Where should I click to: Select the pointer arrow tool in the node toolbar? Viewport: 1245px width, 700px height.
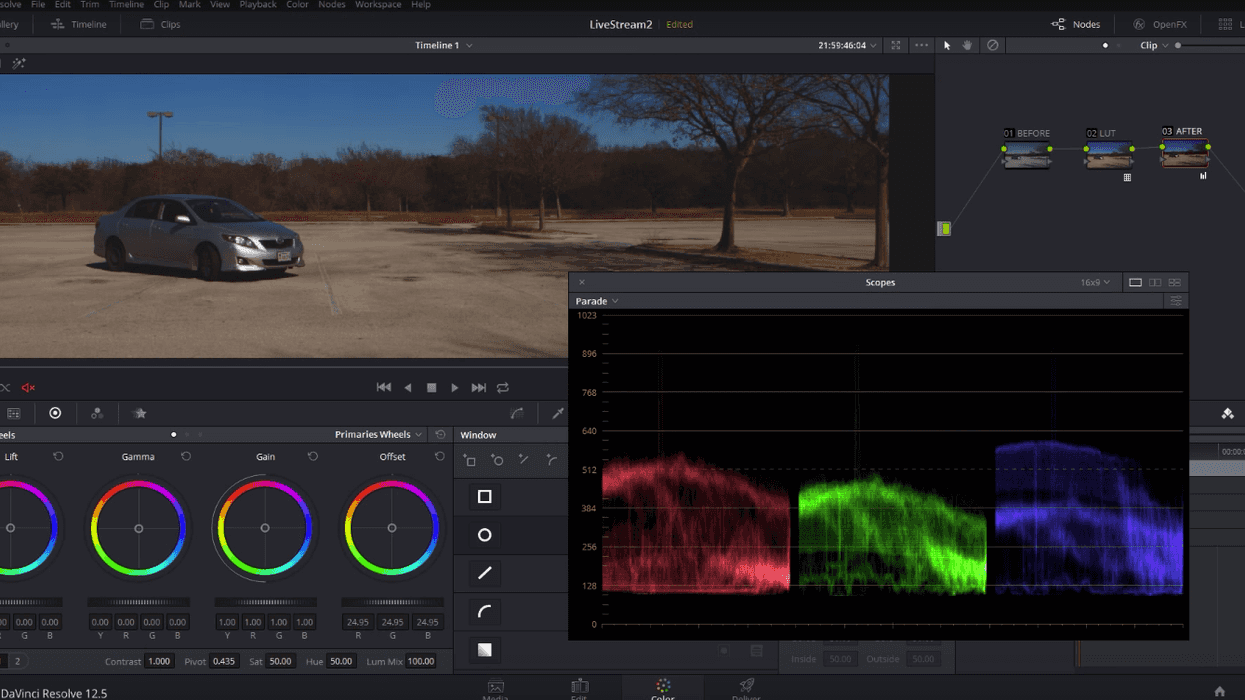click(x=947, y=45)
